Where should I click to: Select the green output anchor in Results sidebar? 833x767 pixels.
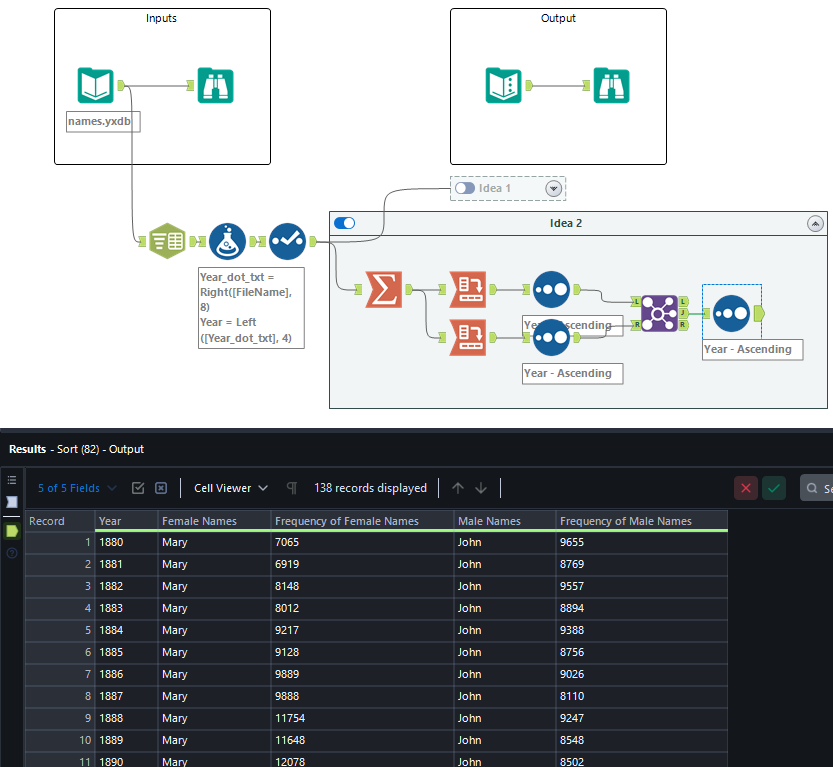[12, 531]
